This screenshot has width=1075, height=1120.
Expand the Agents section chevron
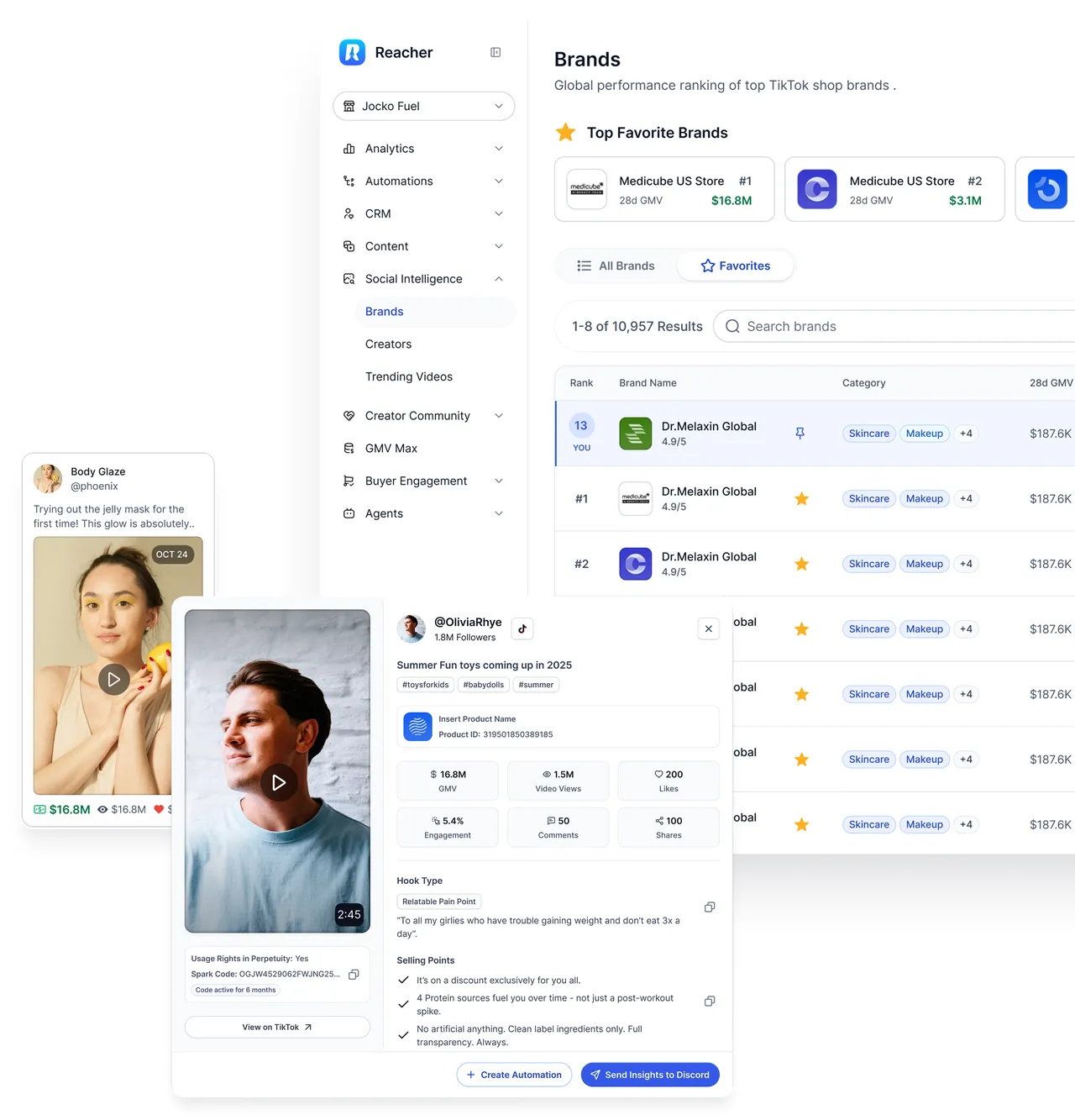tap(499, 513)
